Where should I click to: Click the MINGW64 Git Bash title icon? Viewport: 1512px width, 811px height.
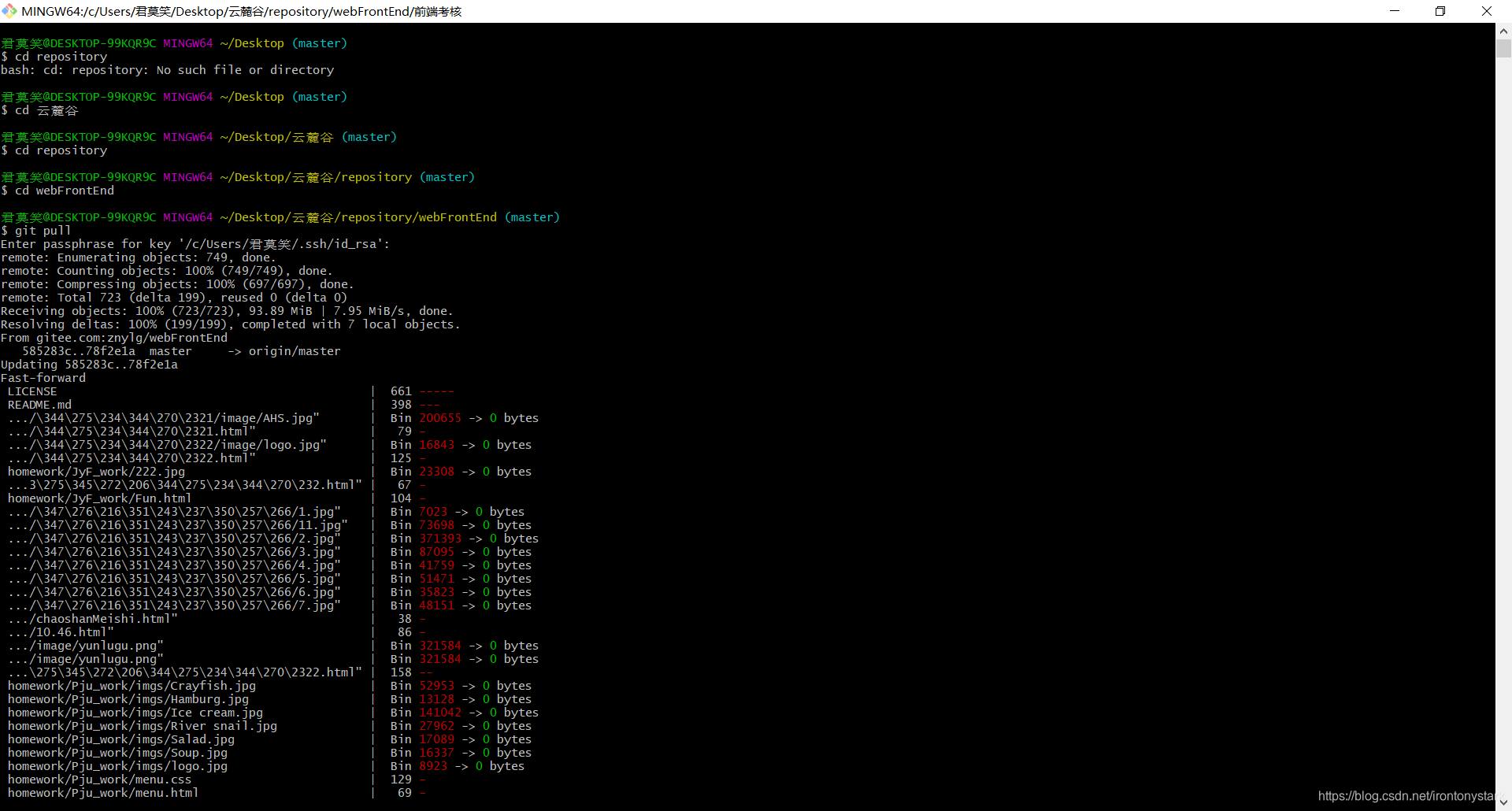(9, 11)
